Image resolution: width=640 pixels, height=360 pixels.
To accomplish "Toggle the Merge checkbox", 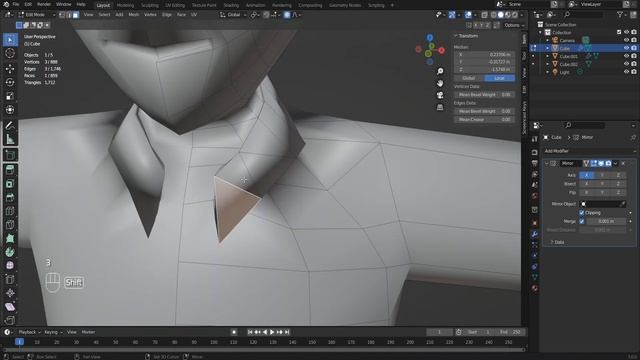I will pos(582,221).
